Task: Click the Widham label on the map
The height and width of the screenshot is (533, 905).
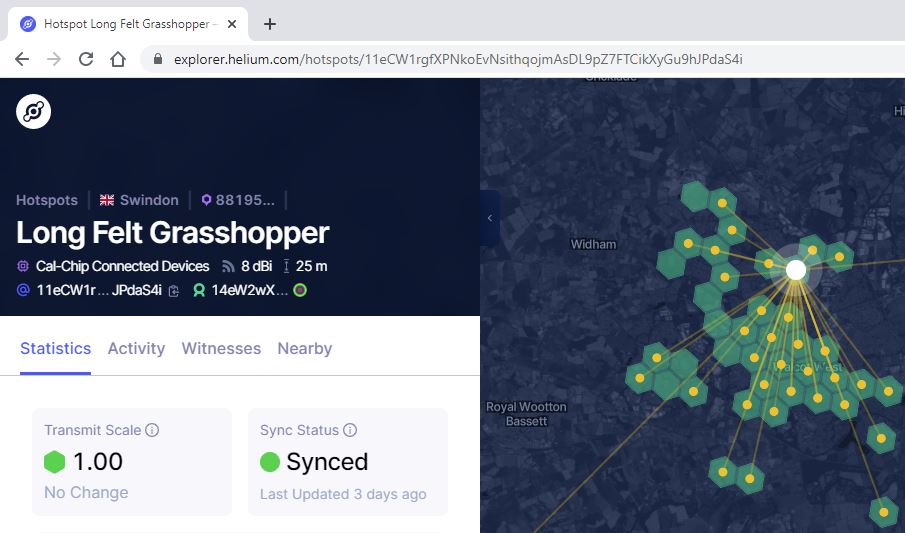Action: point(593,244)
